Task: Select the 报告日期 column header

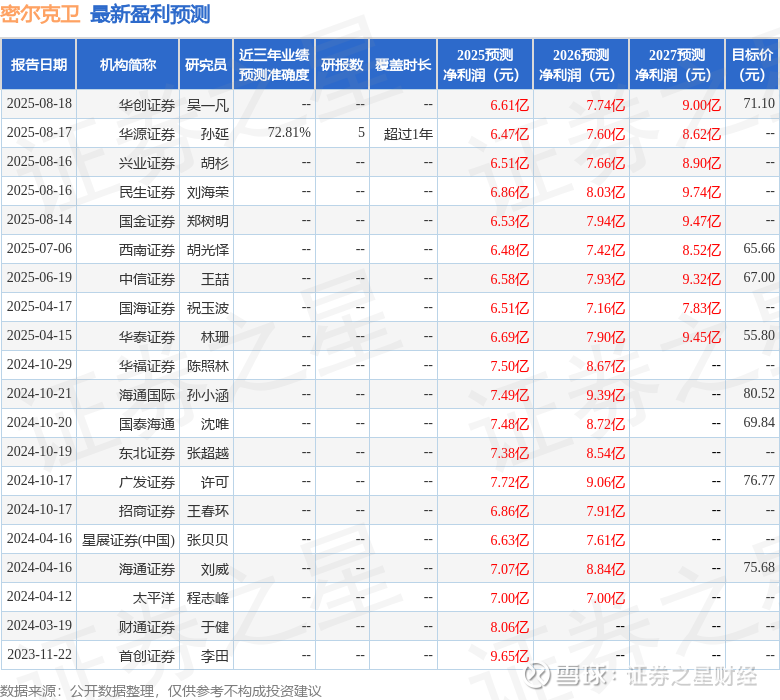Action: pyautogui.click(x=39, y=65)
